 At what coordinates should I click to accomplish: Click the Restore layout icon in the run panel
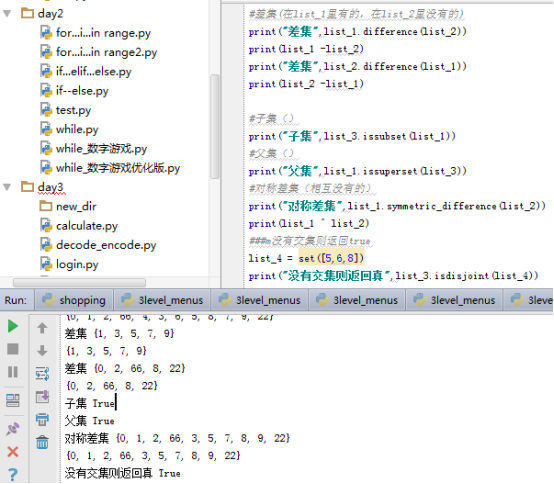[13, 400]
